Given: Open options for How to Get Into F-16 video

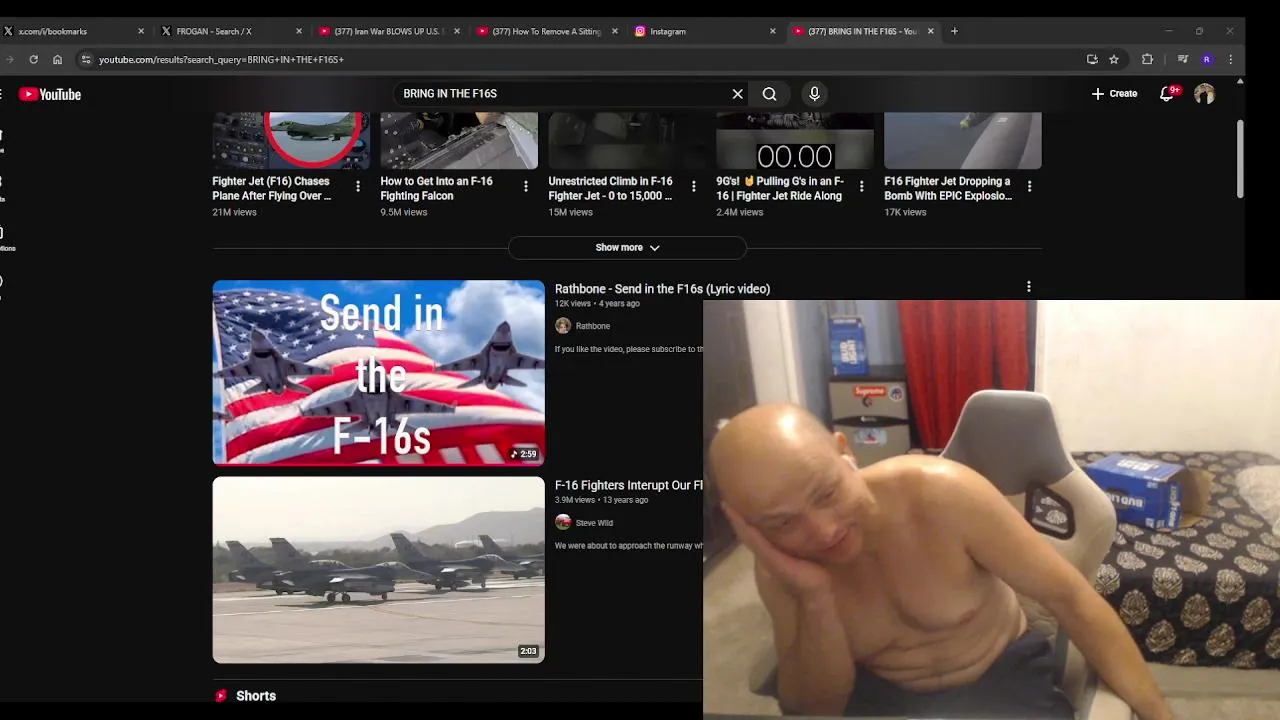Looking at the screenshot, I should pos(526,186).
